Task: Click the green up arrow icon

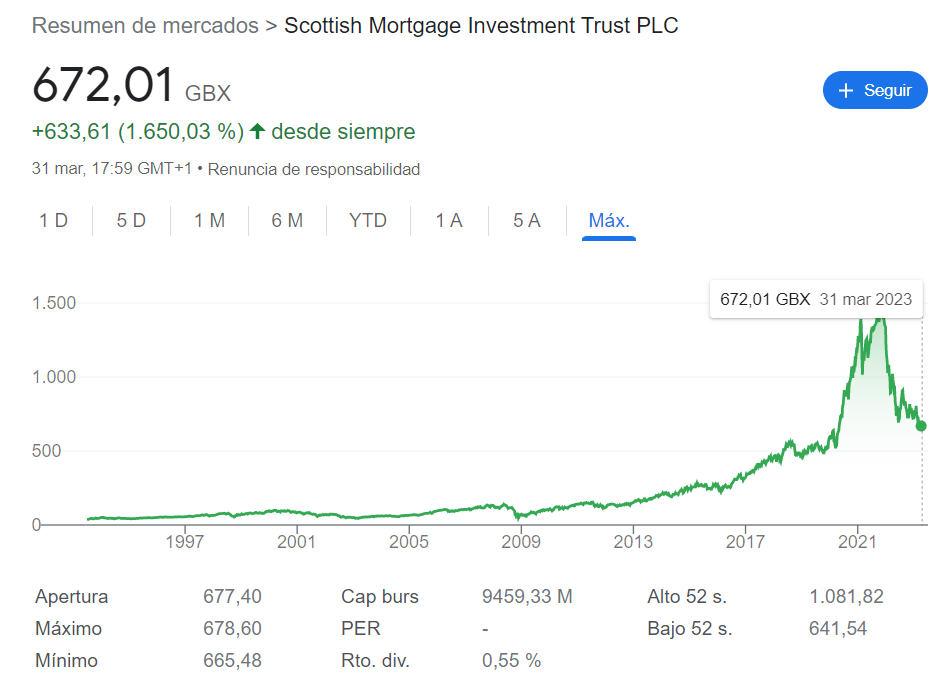Action: (257, 131)
